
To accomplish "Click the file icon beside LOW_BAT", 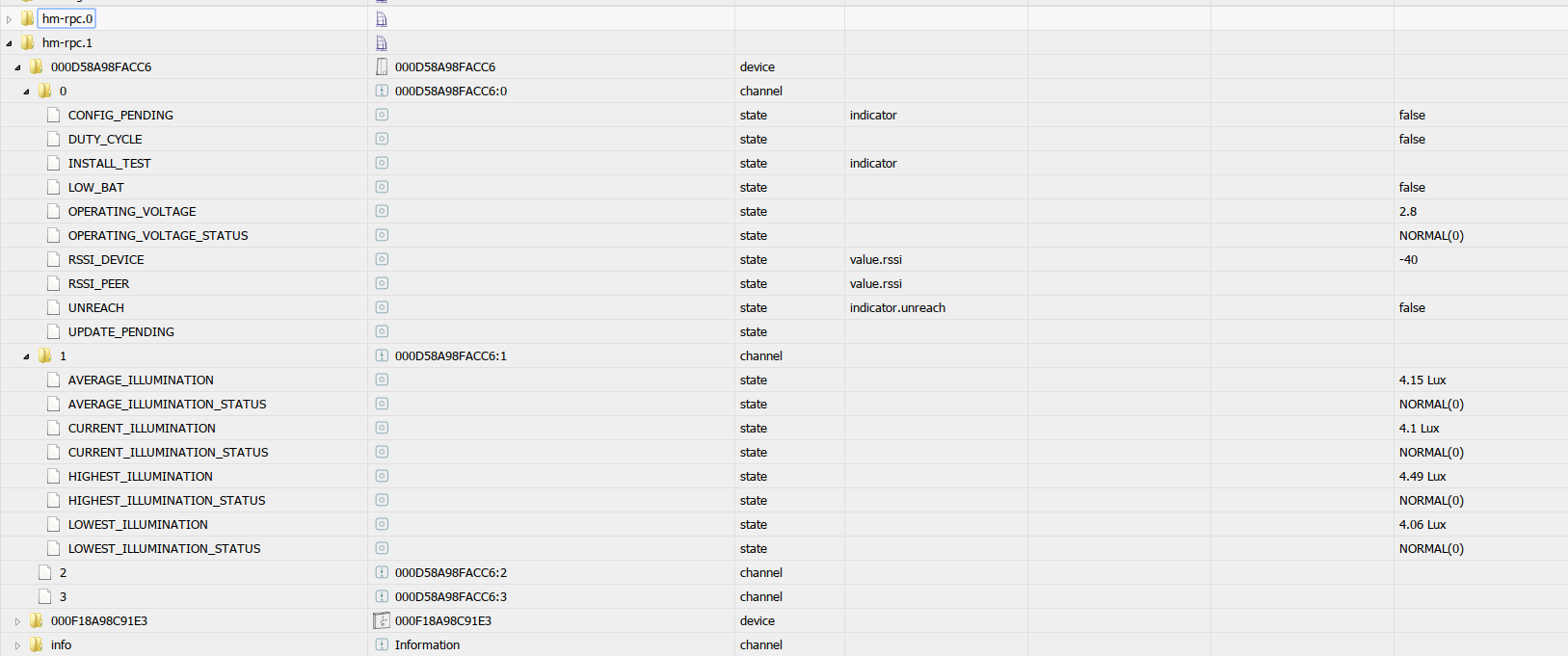I will pos(54,187).
